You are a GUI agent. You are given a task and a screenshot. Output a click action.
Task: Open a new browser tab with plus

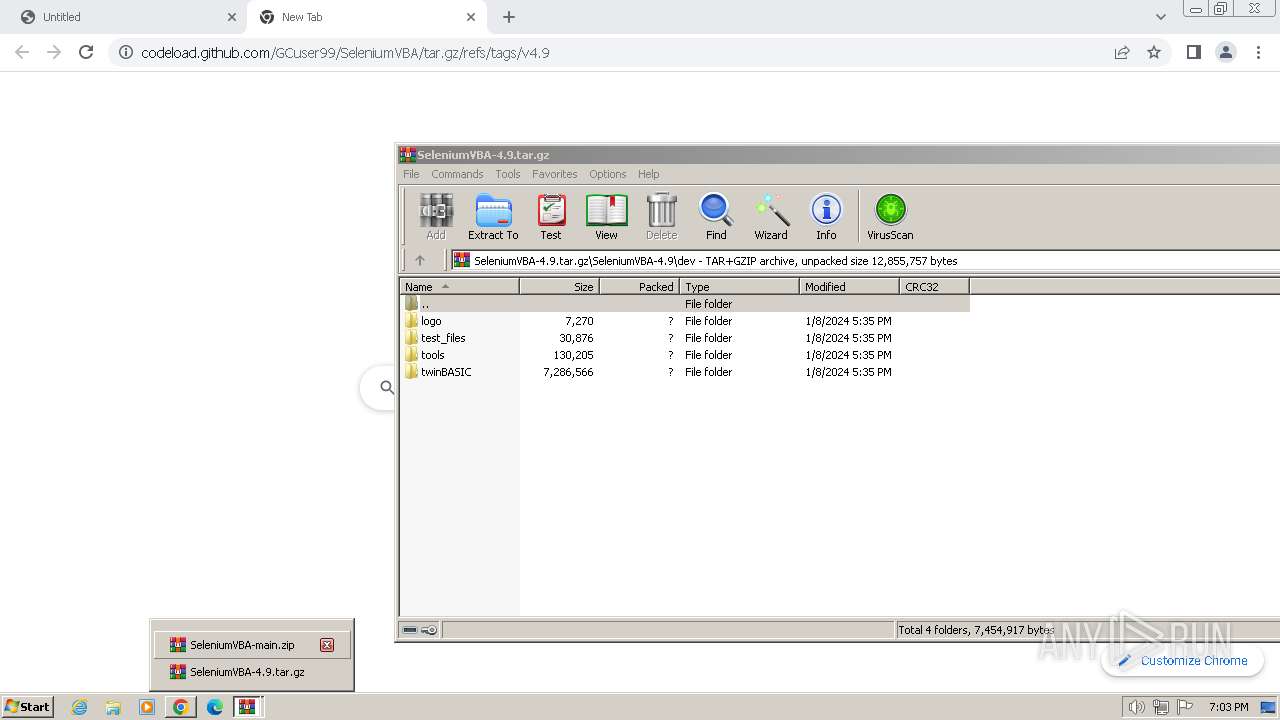509,17
